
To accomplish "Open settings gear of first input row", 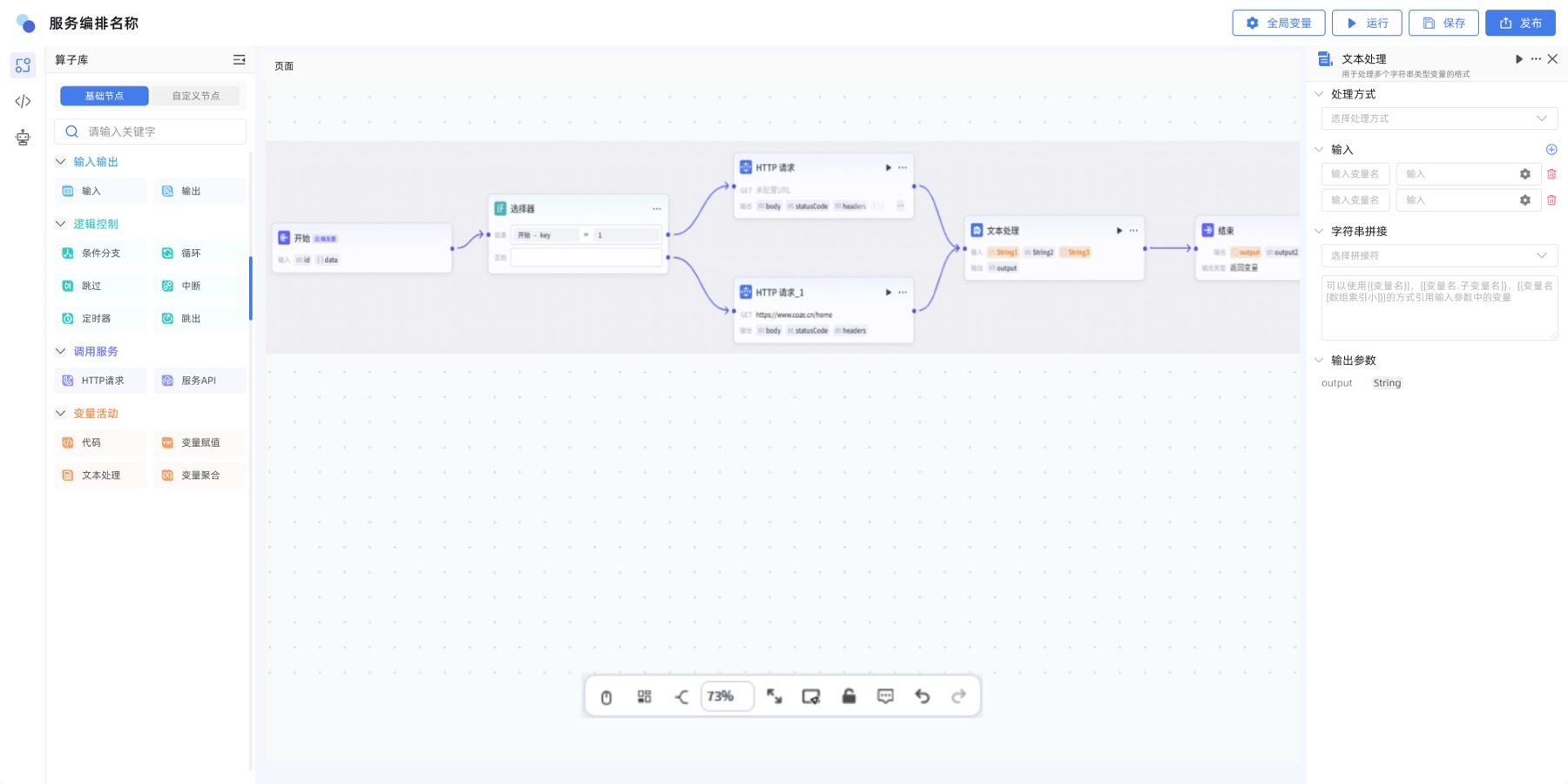I will point(1525,174).
